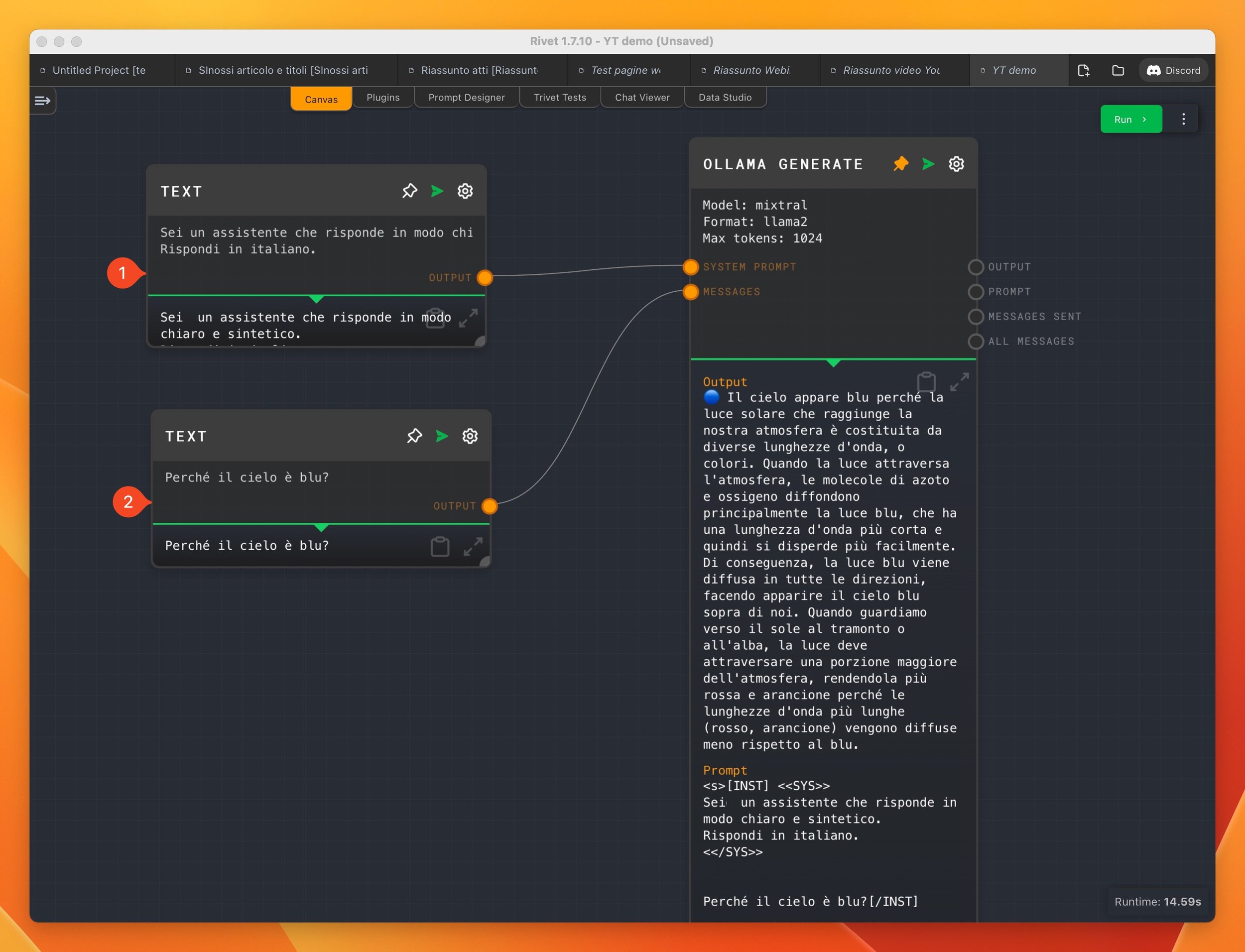The height and width of the screenshot is (952, 1245).
Task: Run the 'Perché il cielo è blu?' Text node
Action: click(x=442, y=436)
